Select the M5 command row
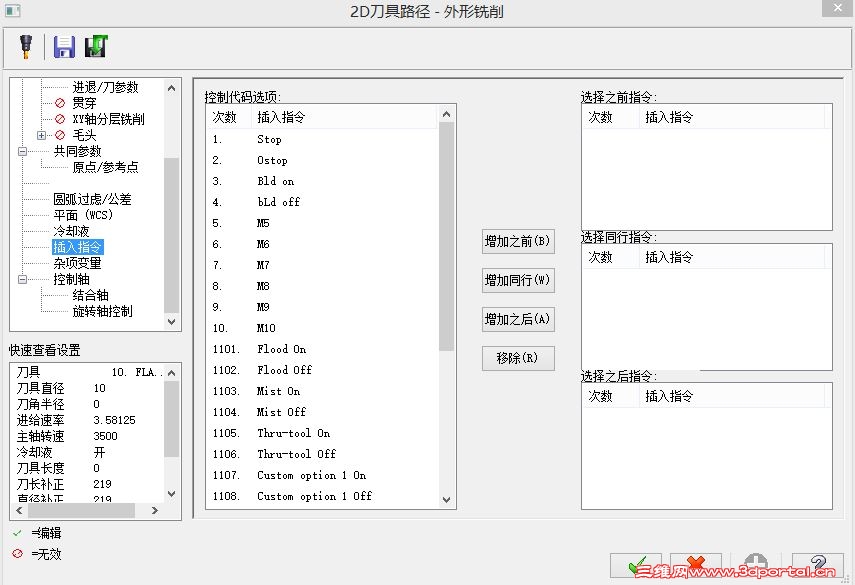855x585 pixels. pos(322,224)
